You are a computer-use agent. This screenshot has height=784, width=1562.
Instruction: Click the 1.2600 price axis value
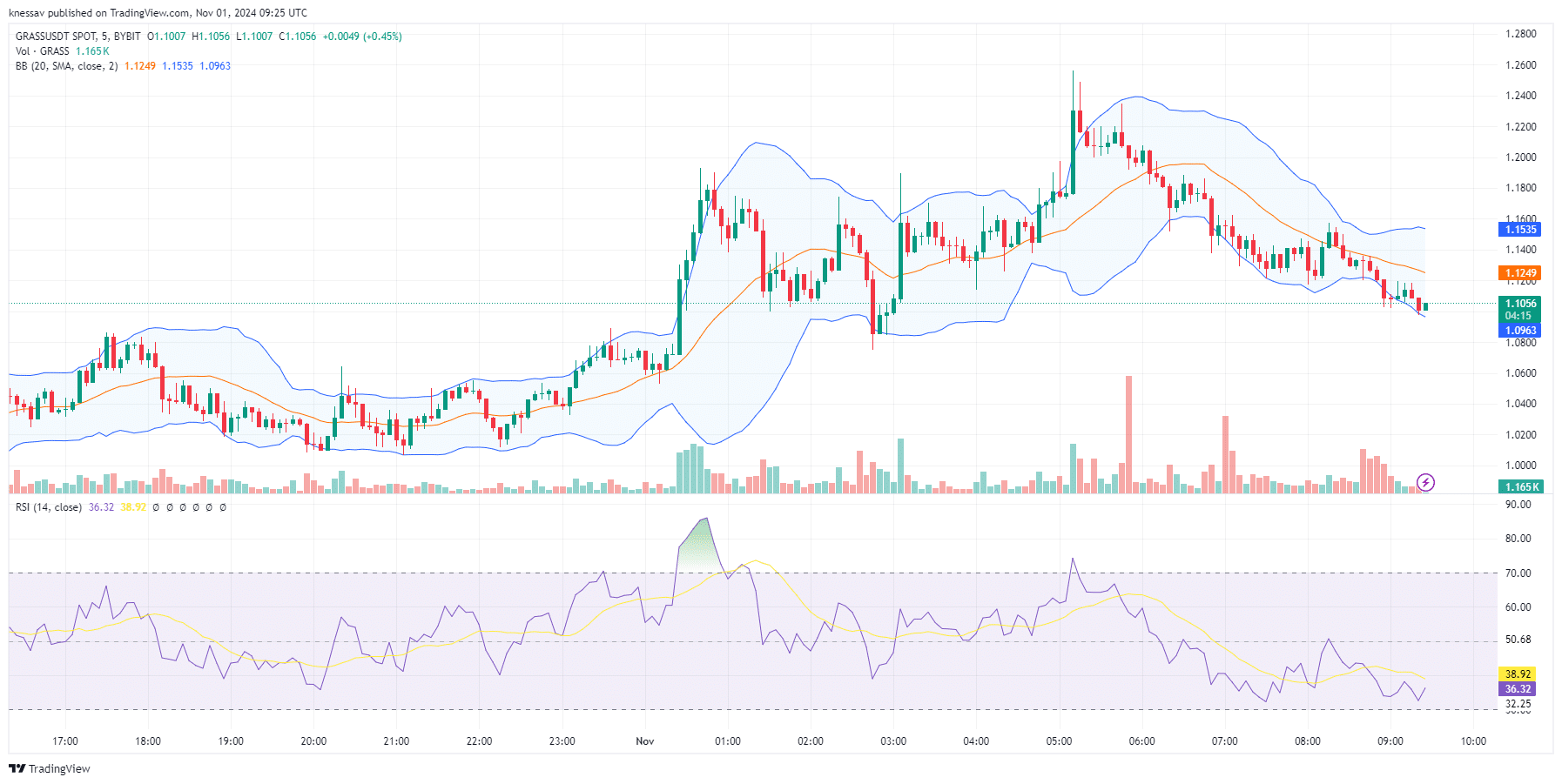click(1521, 65)
